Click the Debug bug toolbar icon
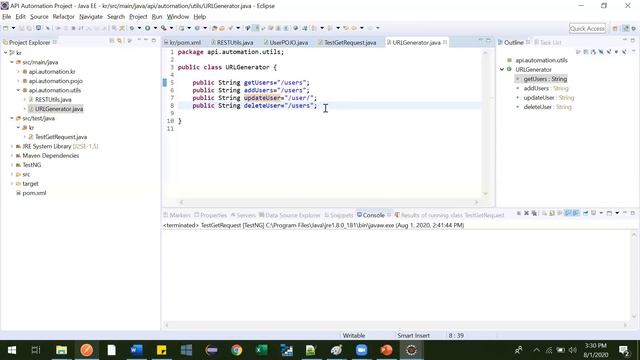Screen dimensions: 640x360 (x=132, y=28)
